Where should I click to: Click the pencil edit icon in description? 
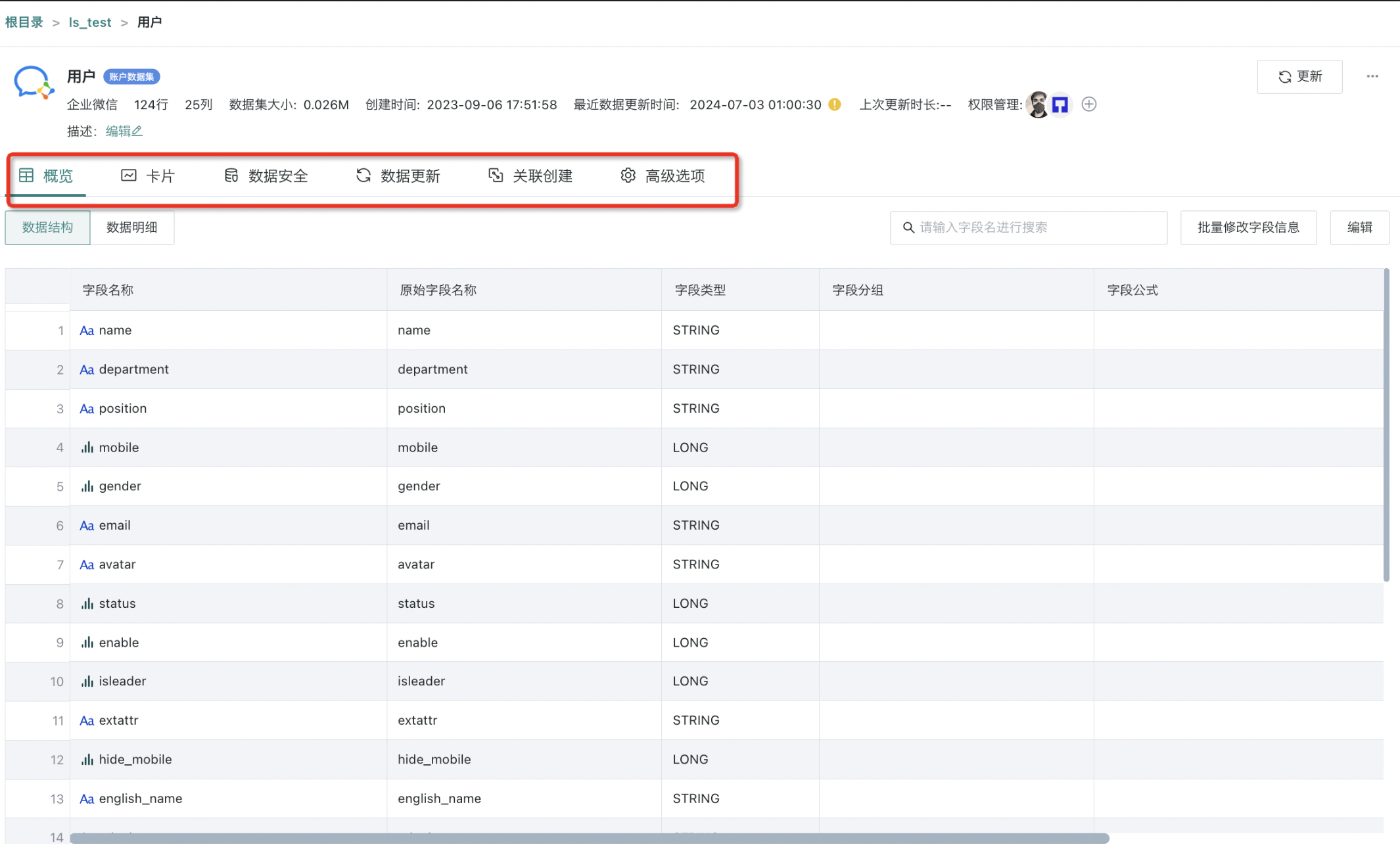[137, 131]
